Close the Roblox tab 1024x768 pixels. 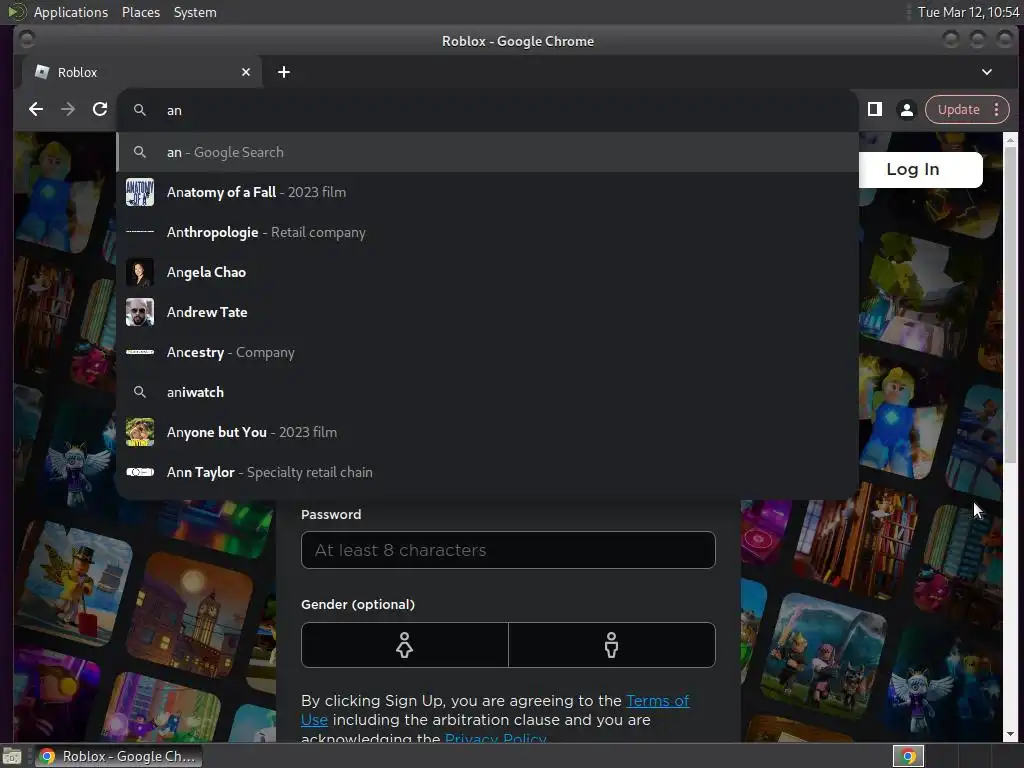point(246,72)
